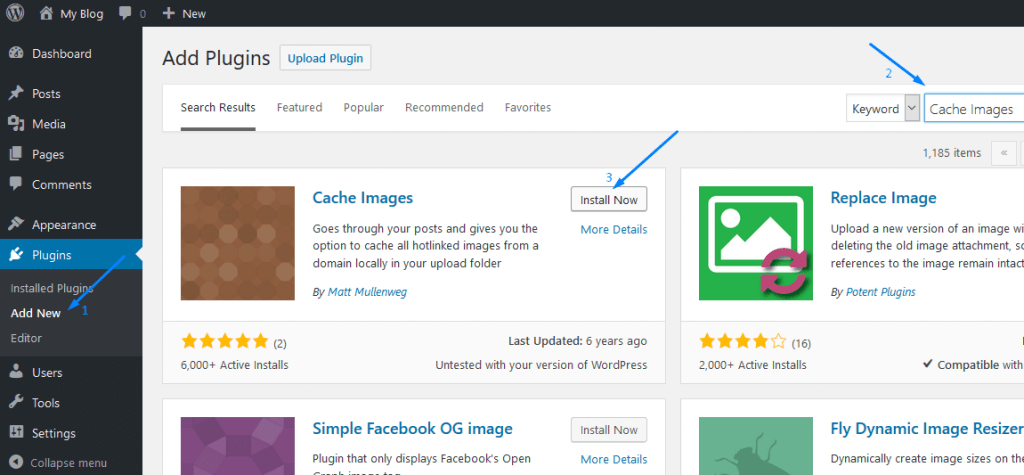
Task: Click the '1,185 items' count text
Action: point(952,153)
